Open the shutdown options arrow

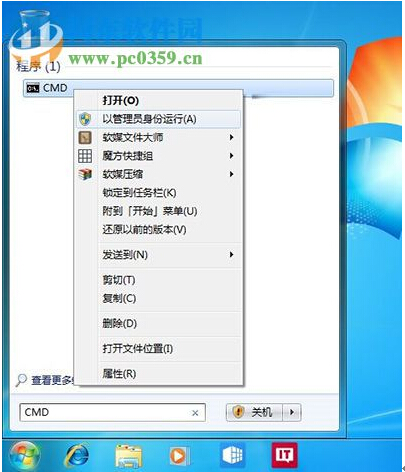click(x=292, y=412)
